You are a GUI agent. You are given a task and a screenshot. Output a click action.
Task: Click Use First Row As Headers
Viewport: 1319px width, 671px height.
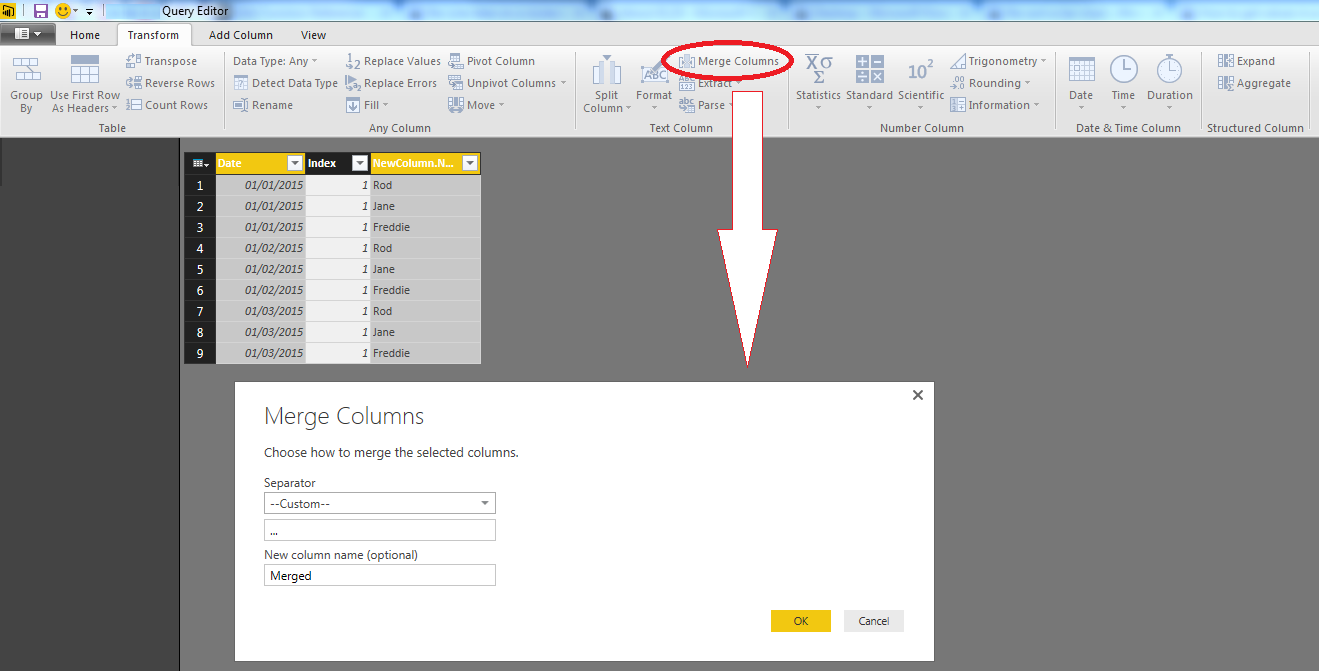(x=85, y=85)
